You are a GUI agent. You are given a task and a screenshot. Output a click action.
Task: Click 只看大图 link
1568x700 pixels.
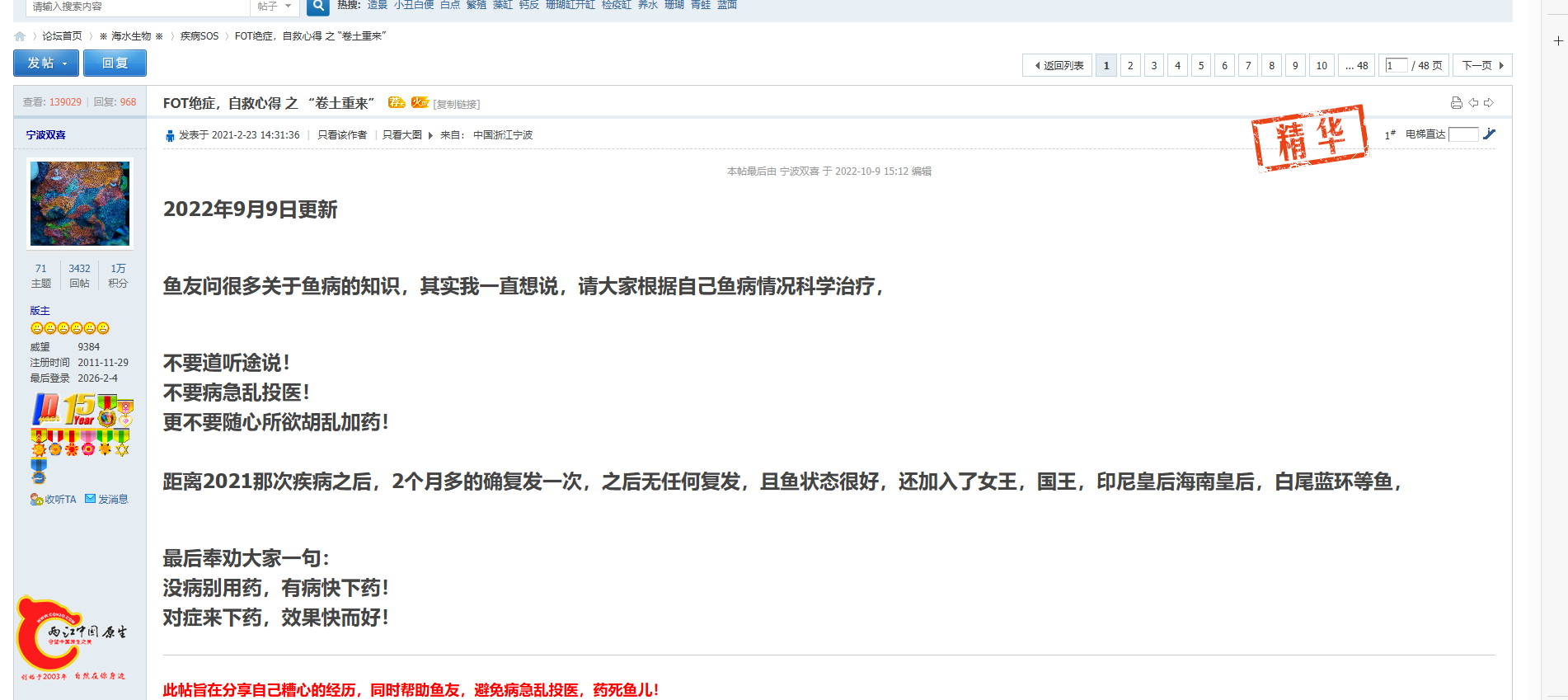click(402, 135)
